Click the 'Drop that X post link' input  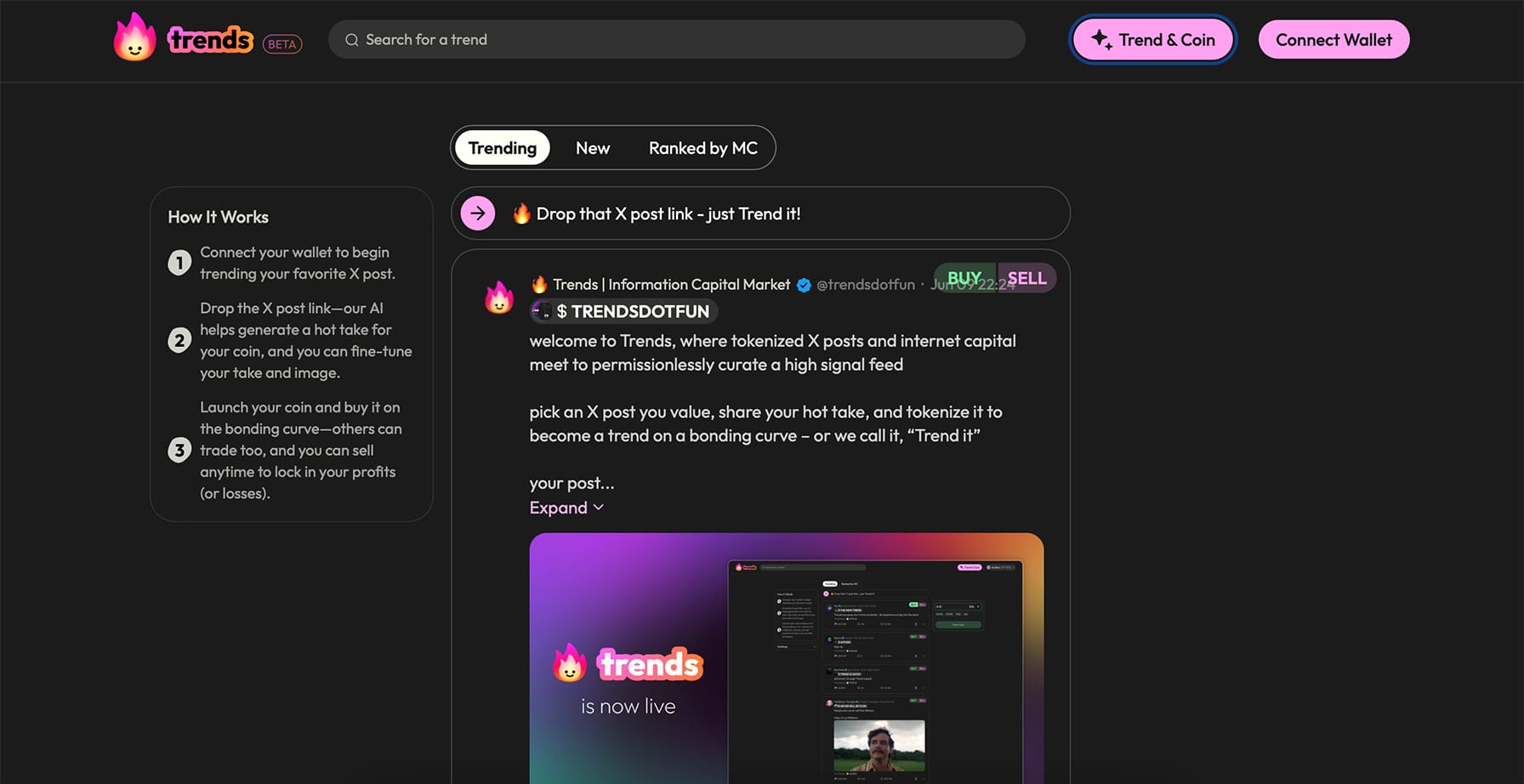(x=760, y=213)
